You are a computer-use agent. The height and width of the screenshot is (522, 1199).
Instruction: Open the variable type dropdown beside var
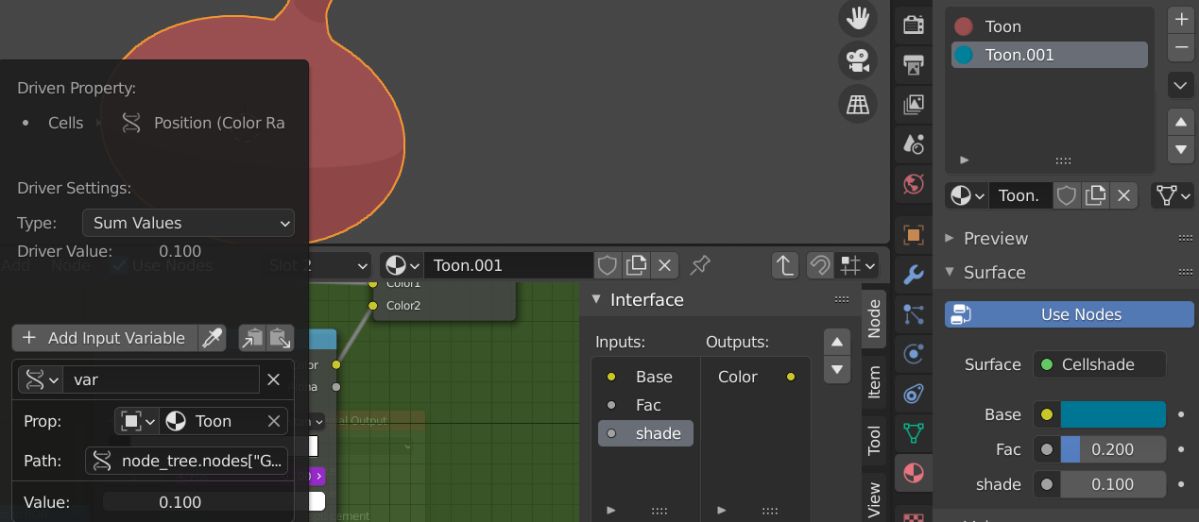click(40, 379)
